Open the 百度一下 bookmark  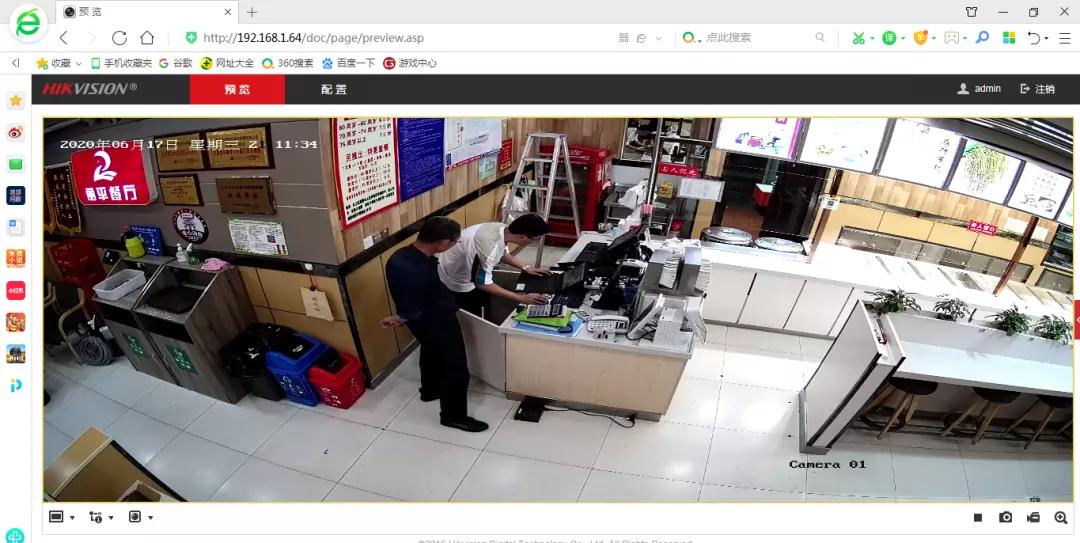(x=349, y=63)
